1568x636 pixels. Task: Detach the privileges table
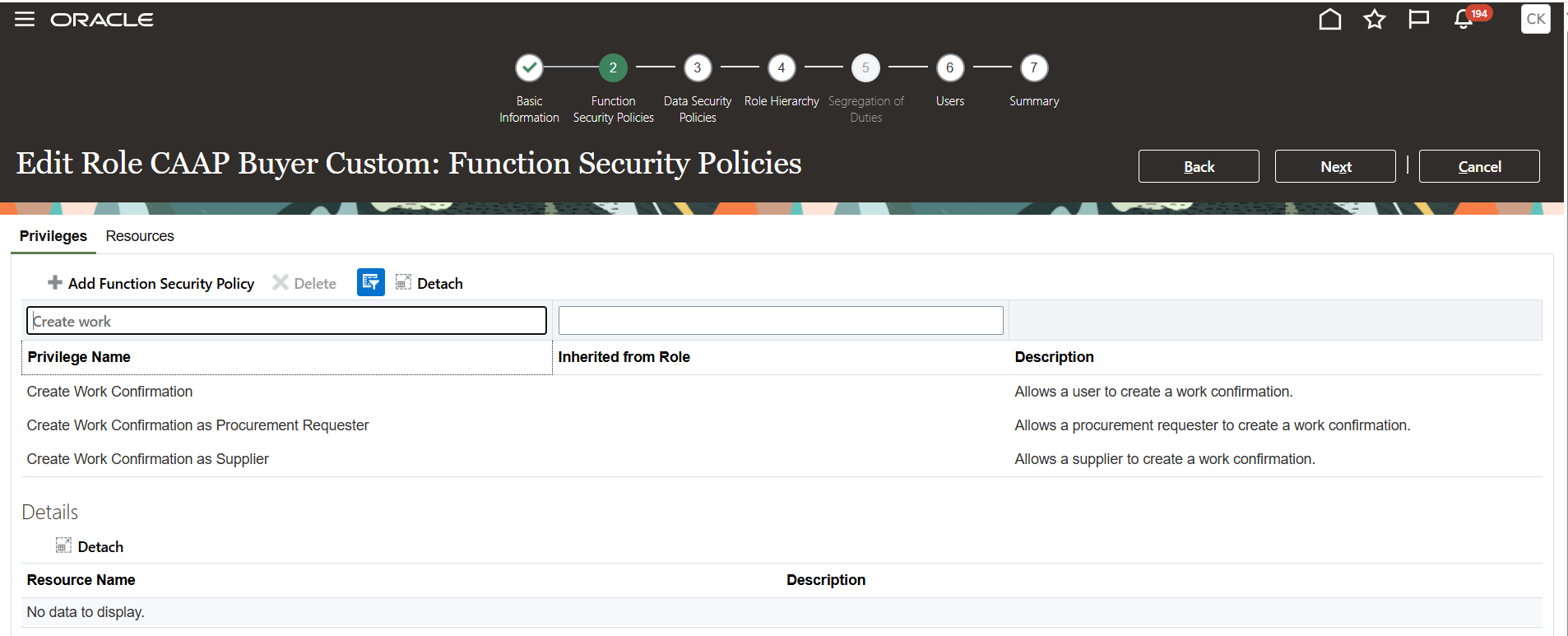[429, 283]
